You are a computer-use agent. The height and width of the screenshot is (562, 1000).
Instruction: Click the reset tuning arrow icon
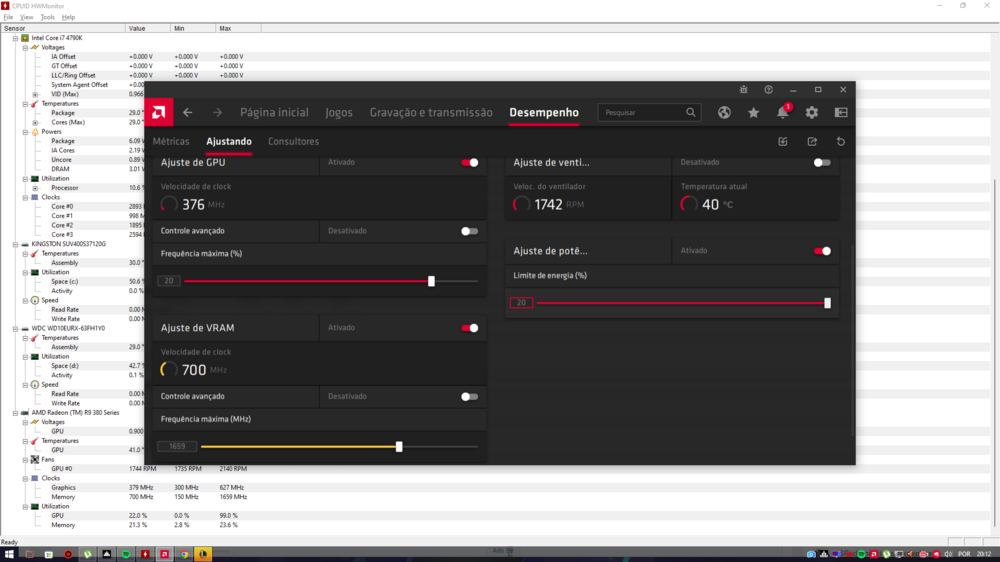click(841, 142)
